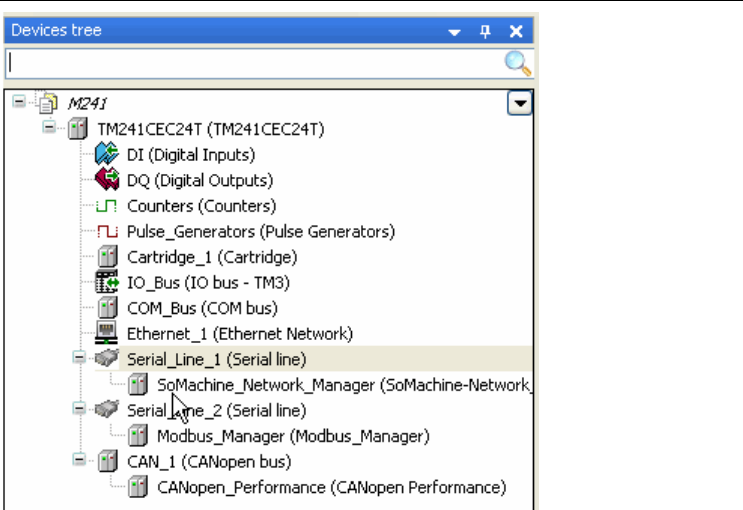Viewport: 743px width, 510px height.
Task: Open the Devices tree panel title dropdown
Action: pos(454,32)
